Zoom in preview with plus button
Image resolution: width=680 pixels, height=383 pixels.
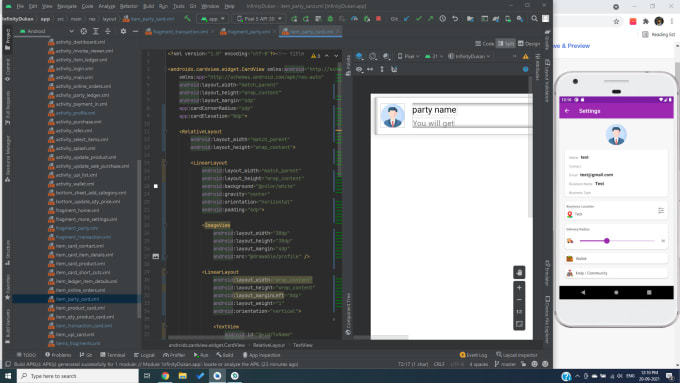(x=519, y=288)
